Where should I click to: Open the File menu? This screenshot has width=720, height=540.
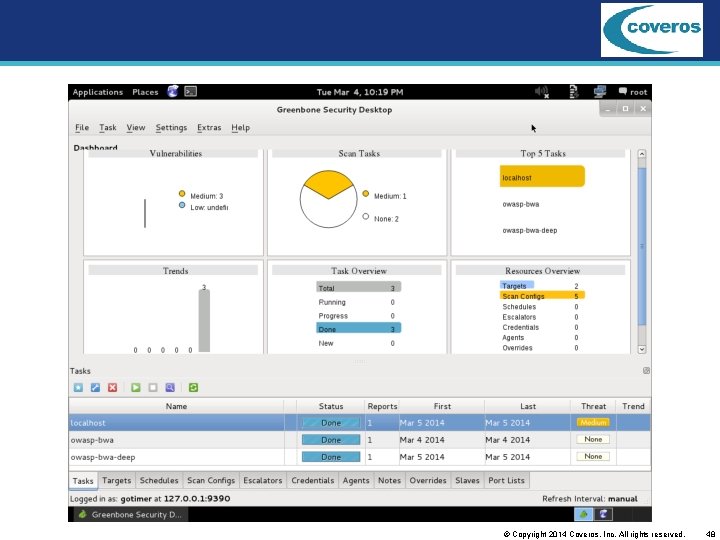click(82, 128)
